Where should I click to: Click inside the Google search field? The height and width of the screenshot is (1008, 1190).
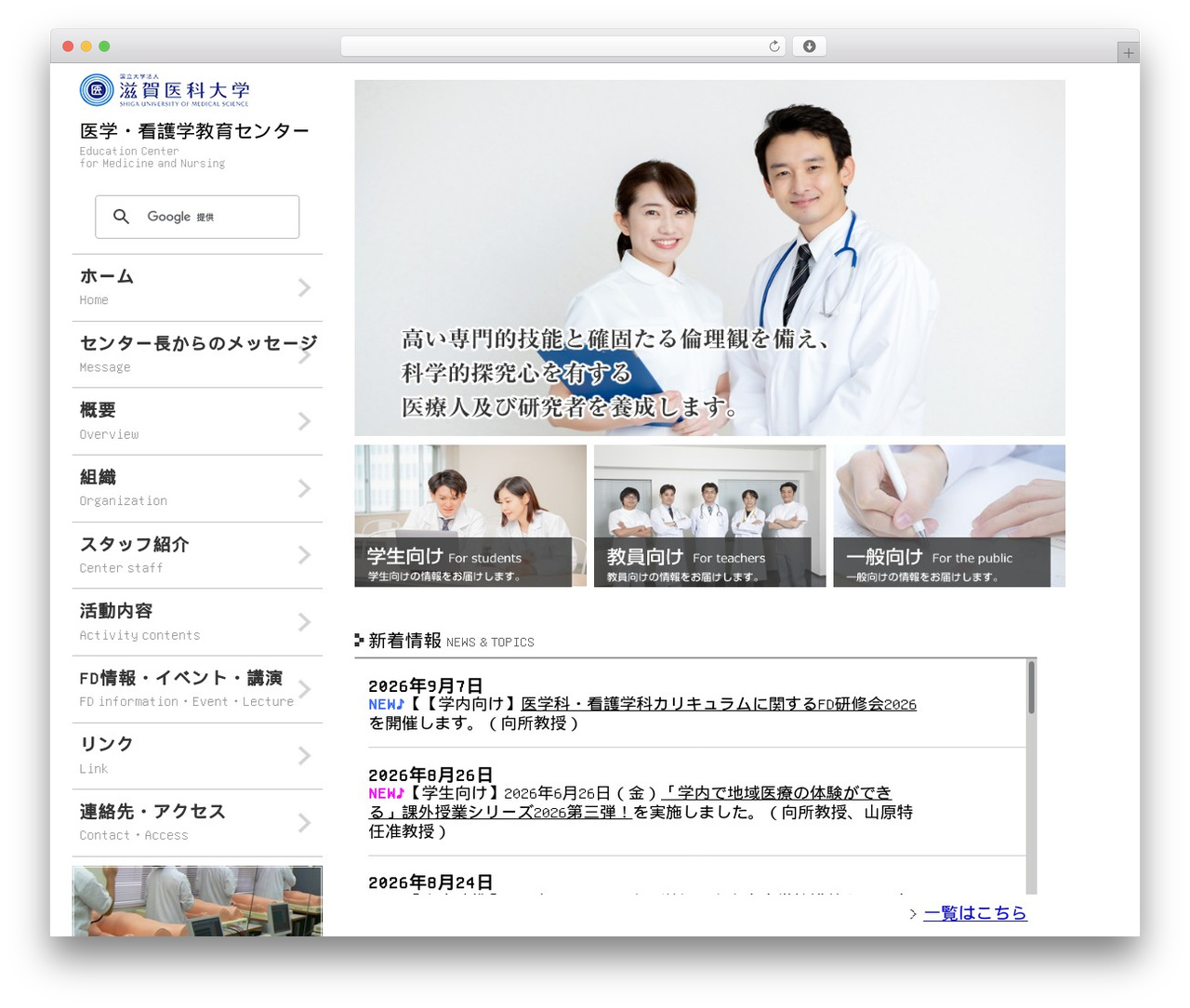pyautogui.click(x=197, y=217)
